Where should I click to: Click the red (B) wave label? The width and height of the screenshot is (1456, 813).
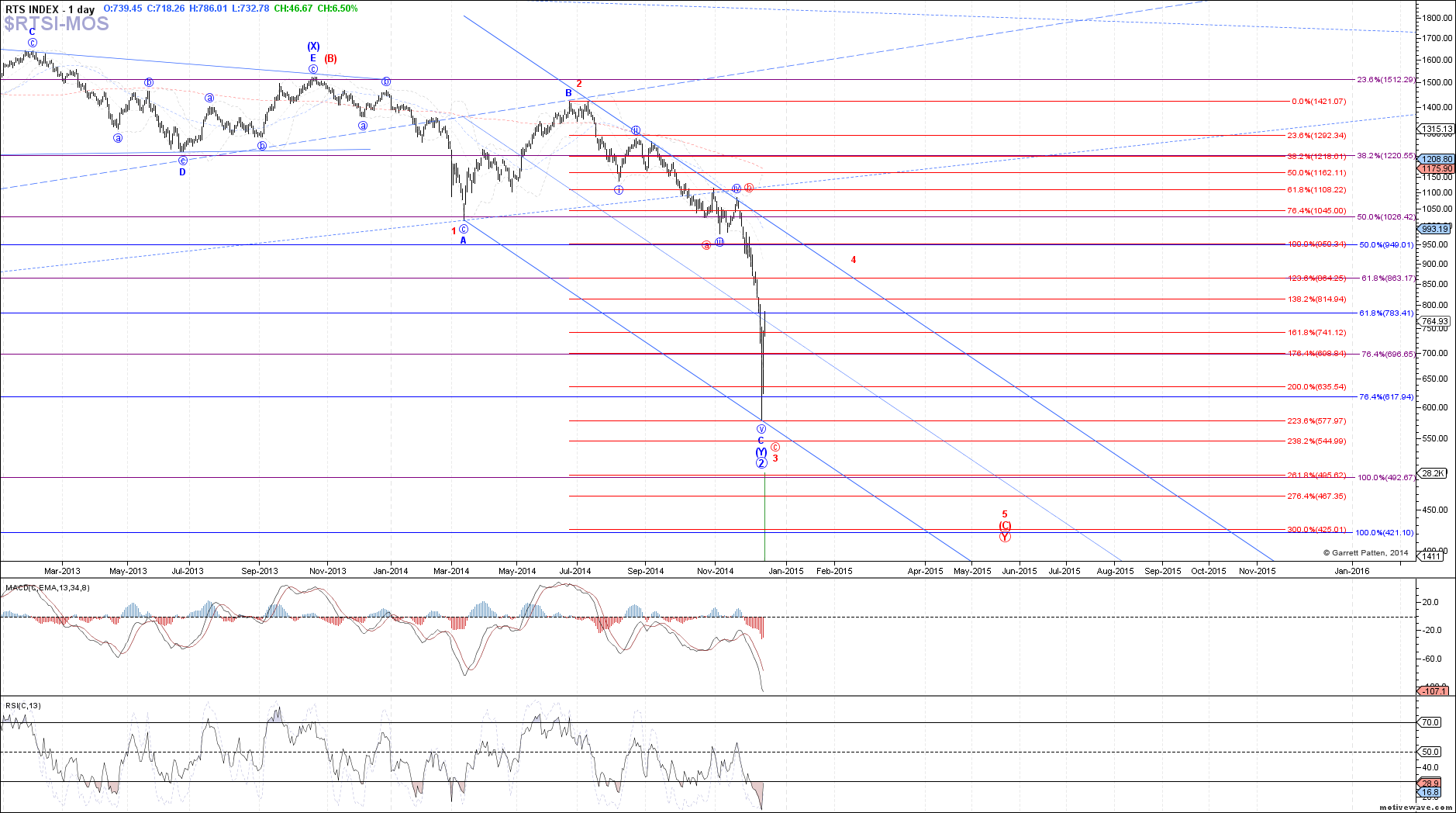click(331, 58)
